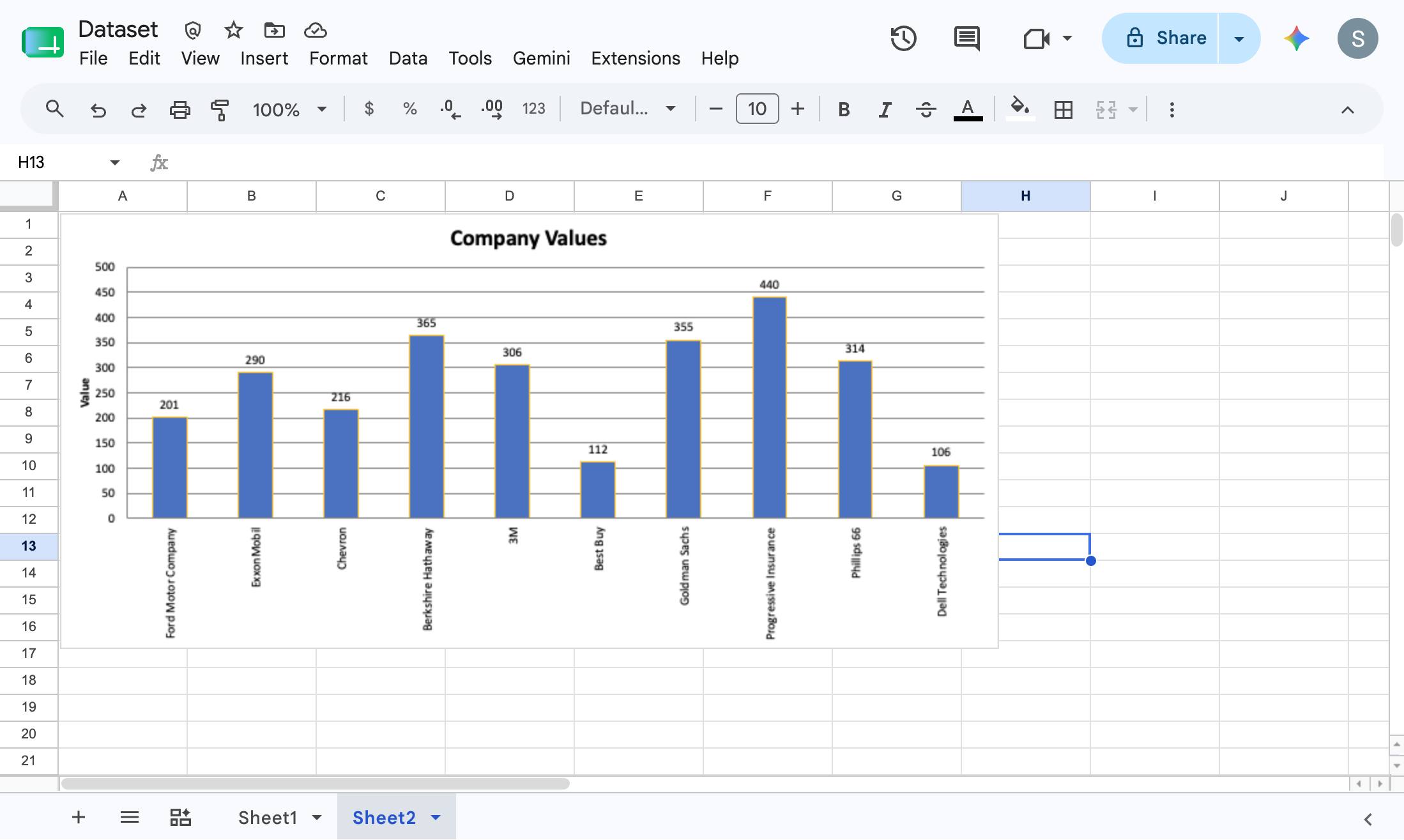
Task: Decrease decimal places
Action: coord(450,109)
